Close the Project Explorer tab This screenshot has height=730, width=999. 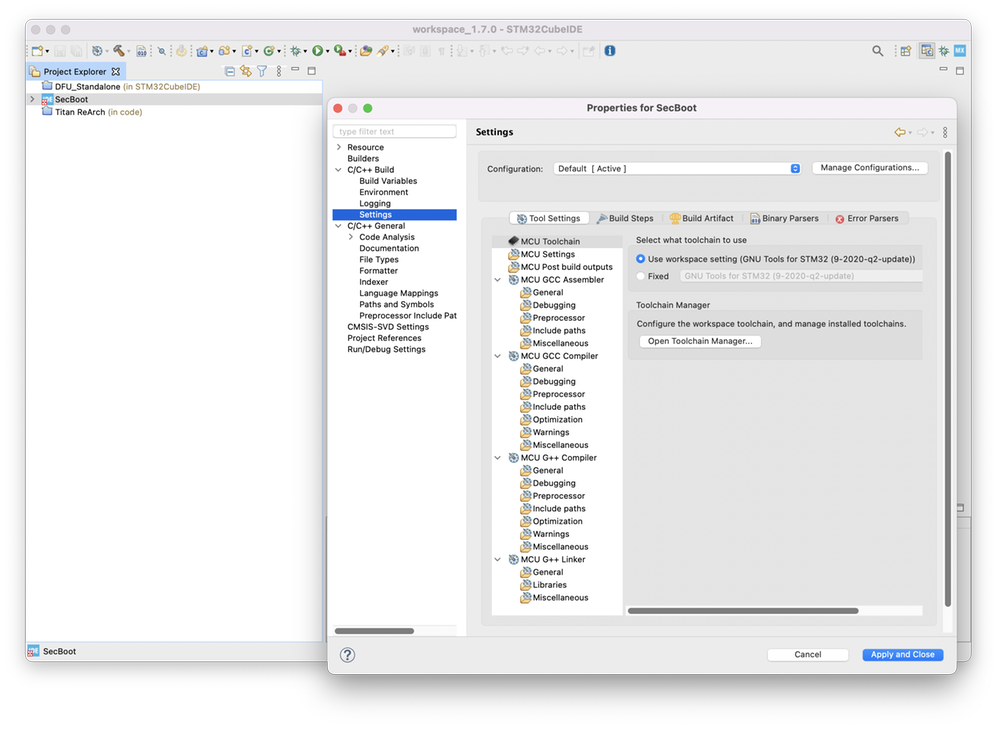tap(115, 71)
